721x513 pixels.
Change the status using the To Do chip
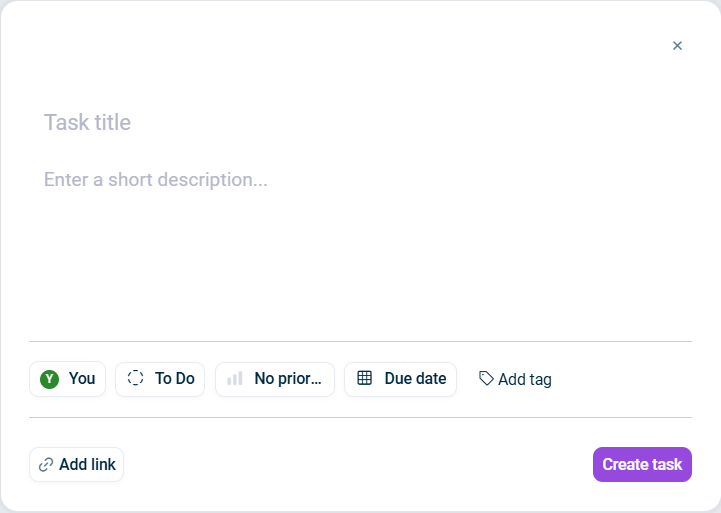click(x=160, y=379)
